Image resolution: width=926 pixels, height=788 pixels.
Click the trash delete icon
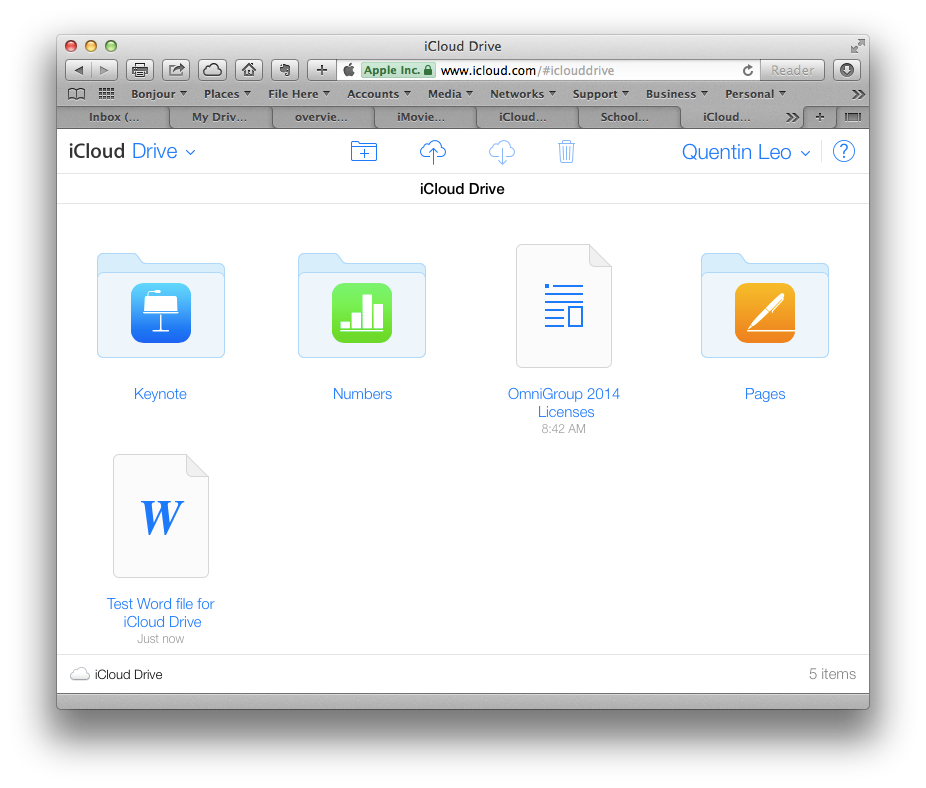point(566,152)
